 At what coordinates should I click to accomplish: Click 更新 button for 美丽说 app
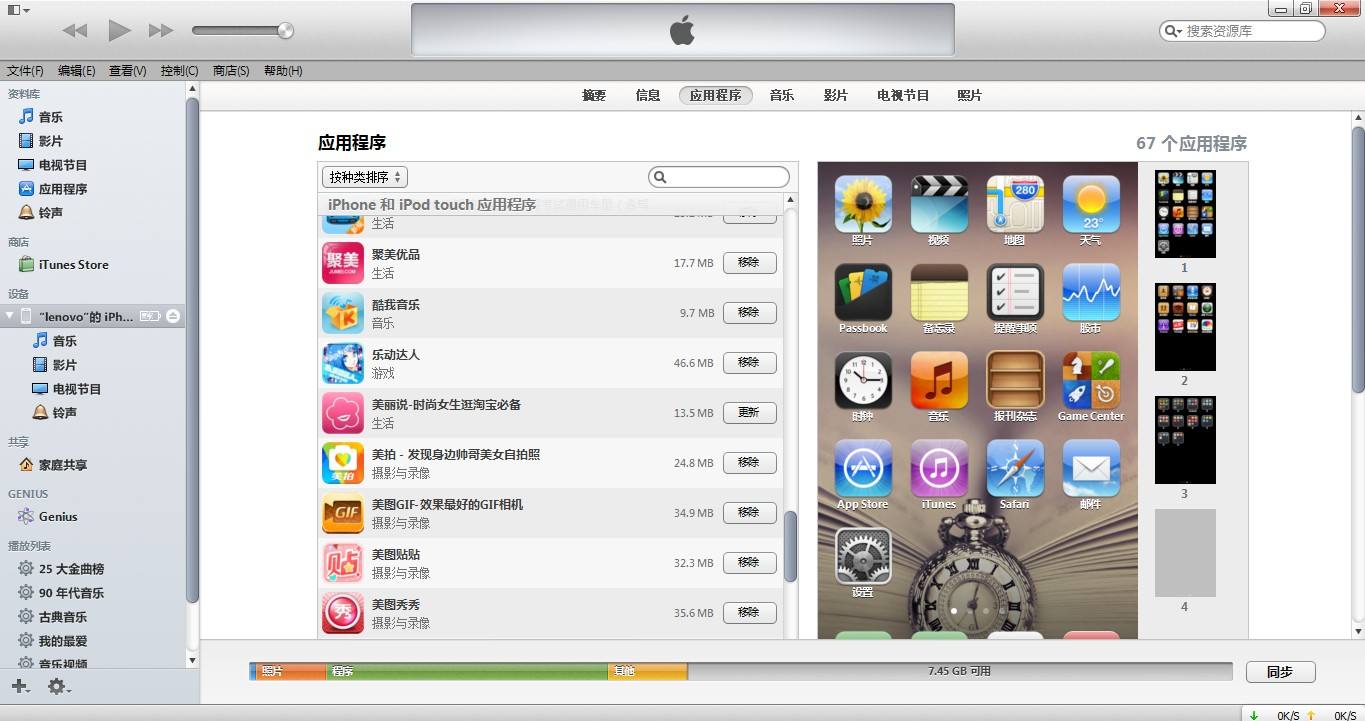tap(749, 413)
